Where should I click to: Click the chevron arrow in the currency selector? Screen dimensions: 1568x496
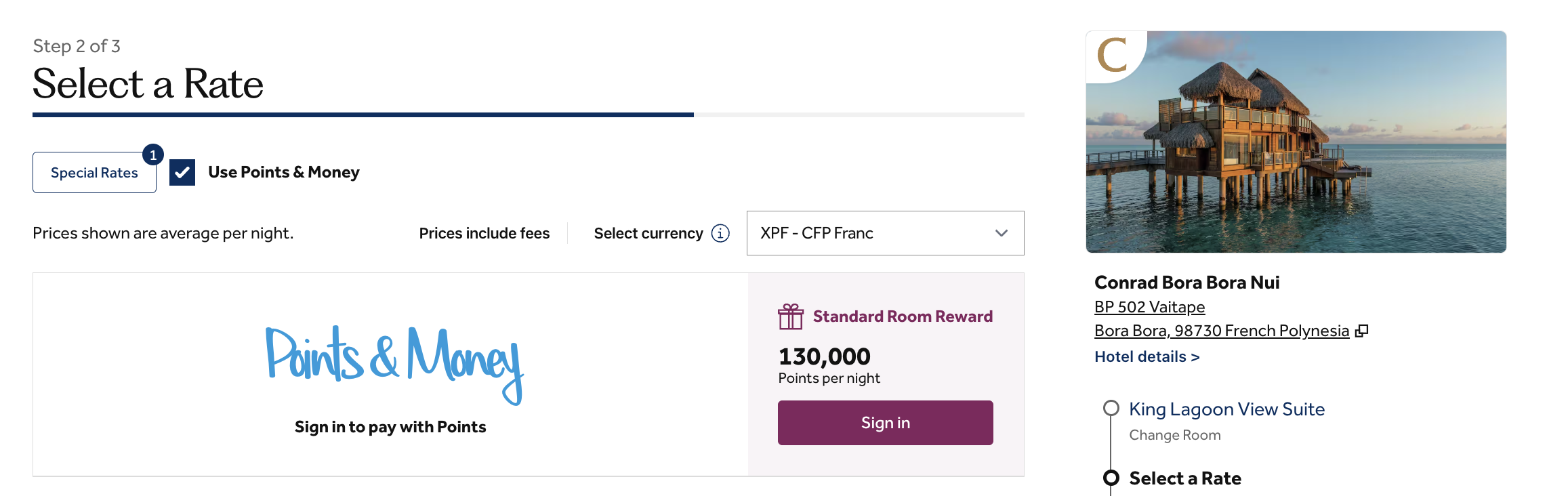pos(1002,233)
